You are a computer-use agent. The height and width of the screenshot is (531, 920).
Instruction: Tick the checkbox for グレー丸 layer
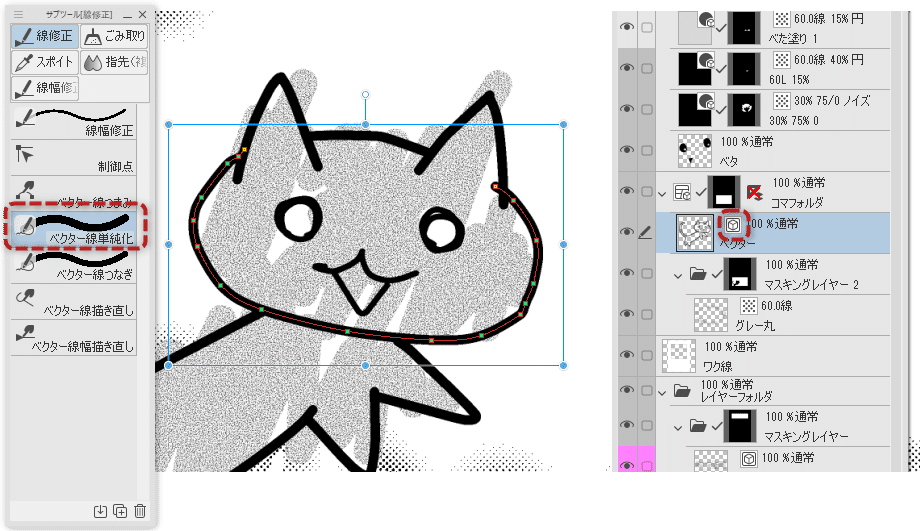click(647, 314)
